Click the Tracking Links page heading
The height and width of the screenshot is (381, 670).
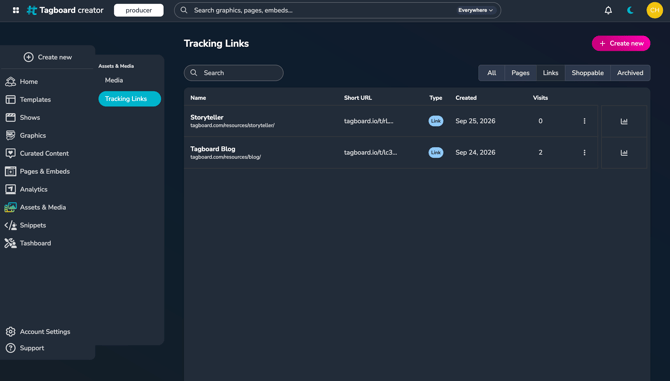pos(216,44)
